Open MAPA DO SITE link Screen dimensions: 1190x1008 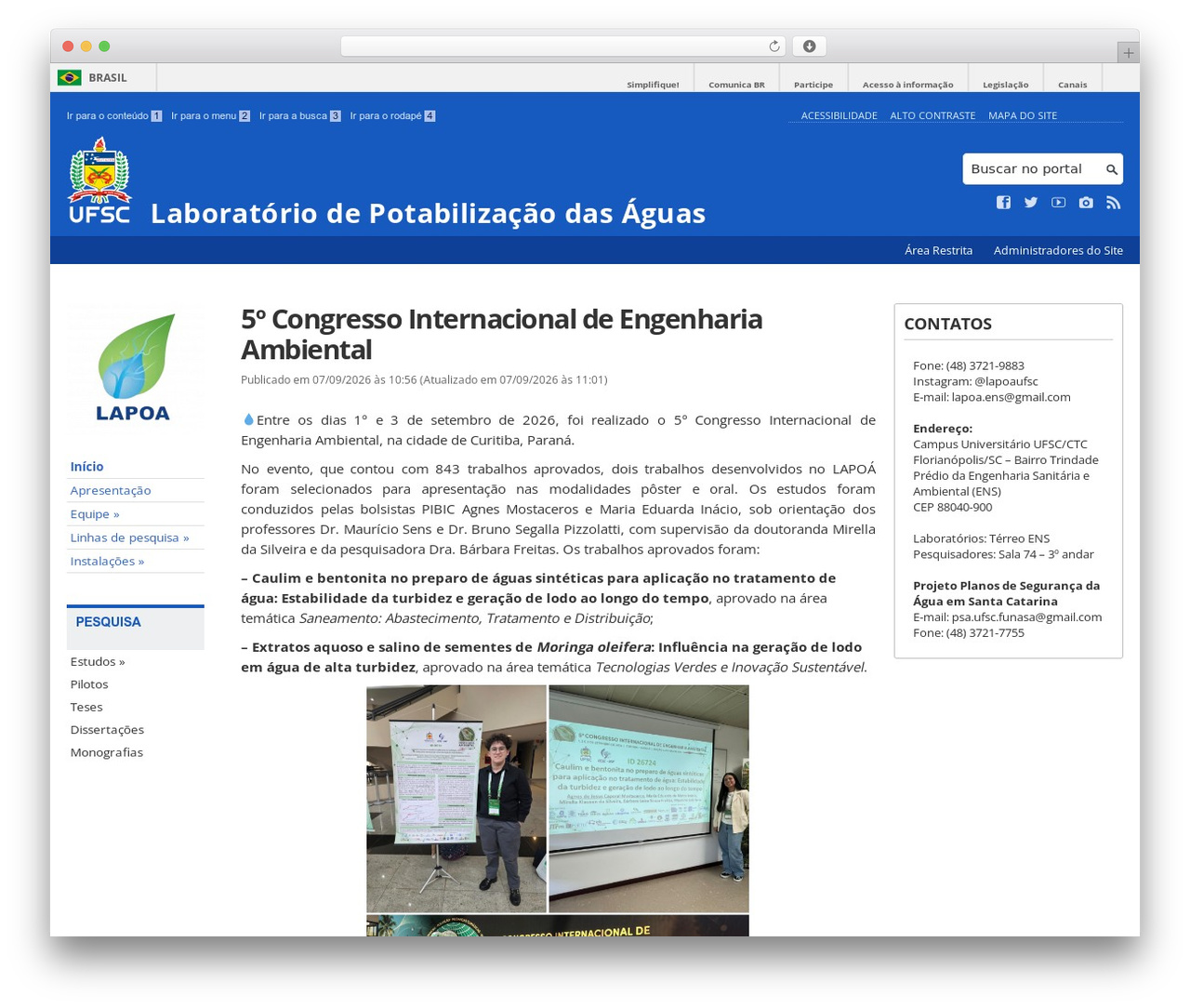(x=1023, y=115)
